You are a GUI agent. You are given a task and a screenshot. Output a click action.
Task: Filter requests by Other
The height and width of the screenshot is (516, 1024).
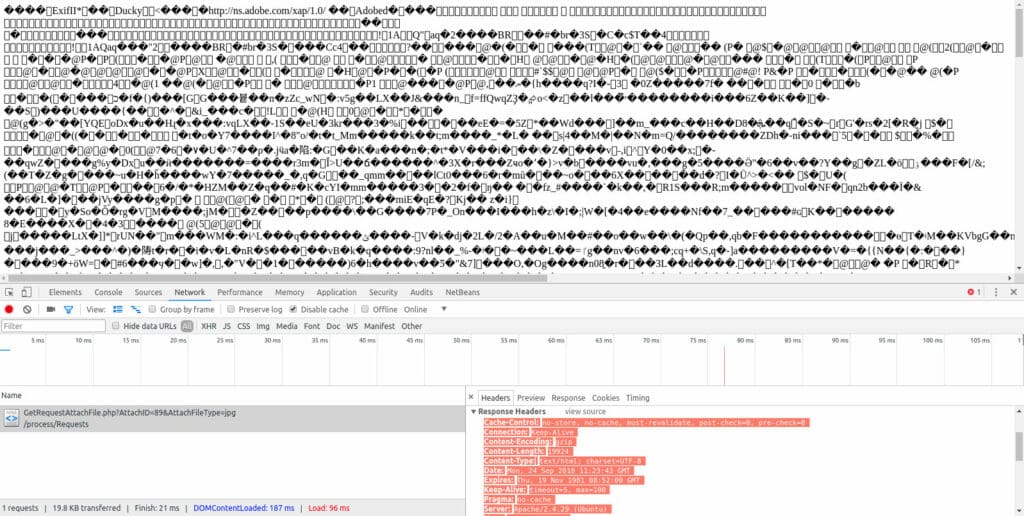point(411,326)
